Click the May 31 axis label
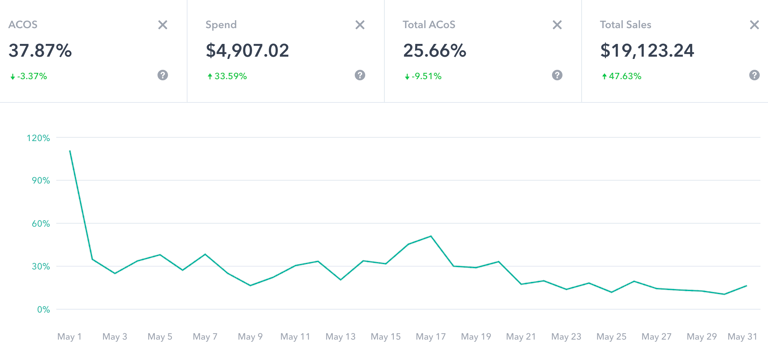This screenshot has width=768, height=361. [x=743, y=337]
